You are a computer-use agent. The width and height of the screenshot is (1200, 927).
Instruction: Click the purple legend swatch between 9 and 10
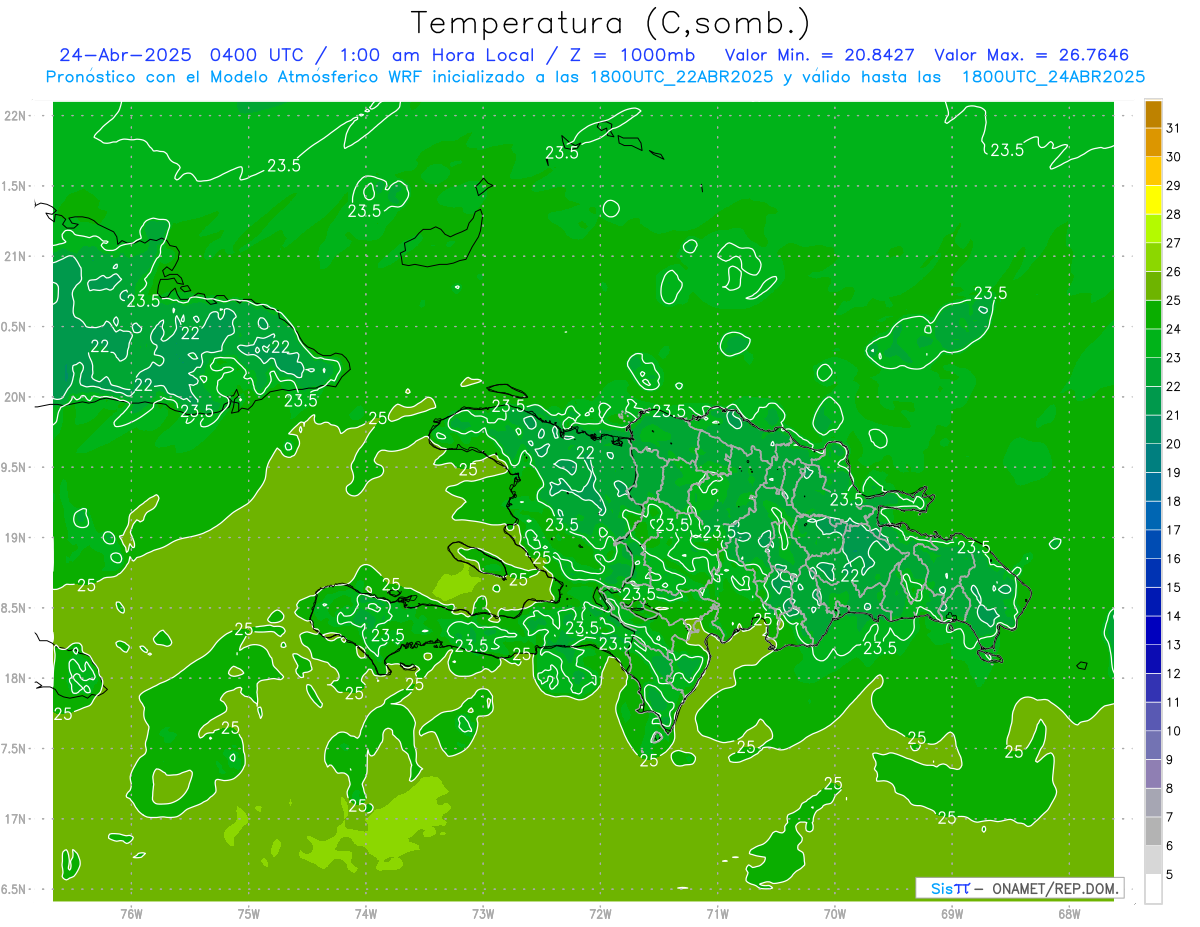pos(1153,745)
